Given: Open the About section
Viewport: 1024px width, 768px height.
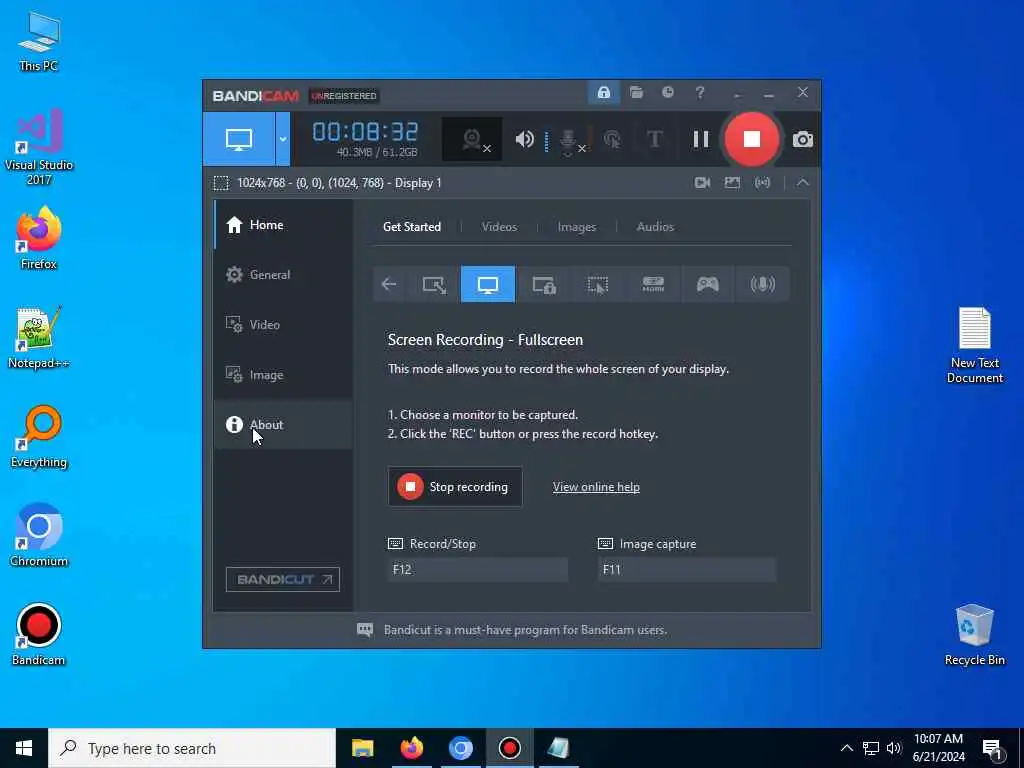Looking at the screenshot, I should 283,424.
